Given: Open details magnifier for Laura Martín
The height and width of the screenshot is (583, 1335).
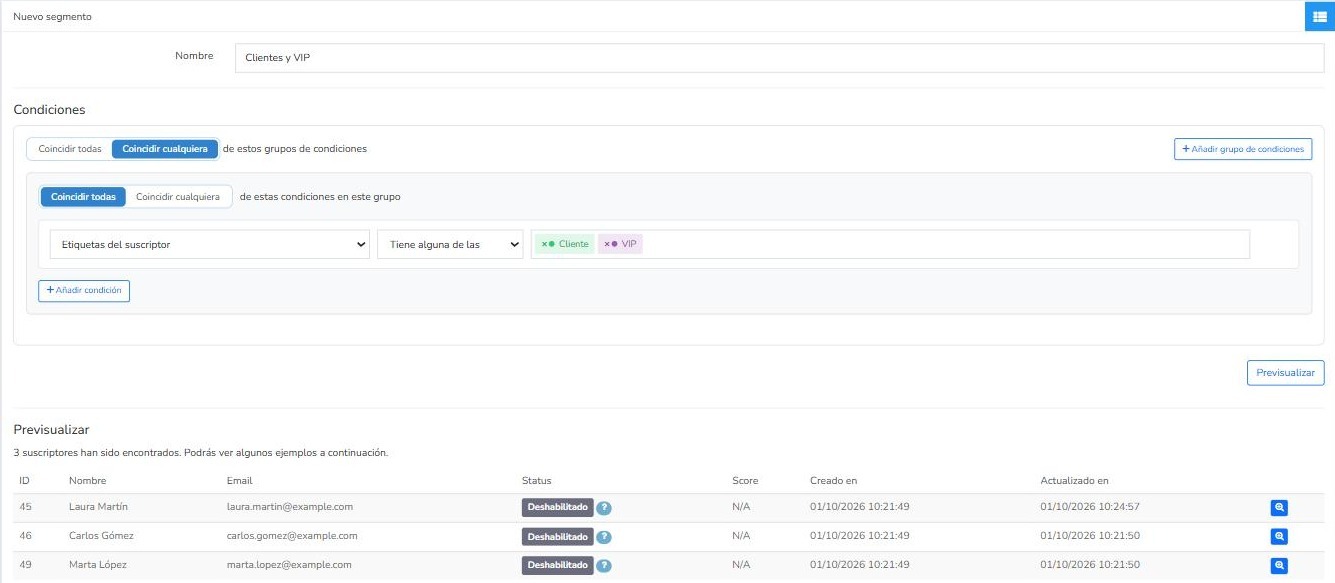Looking at the screenshot, I should click(1279, 508).
